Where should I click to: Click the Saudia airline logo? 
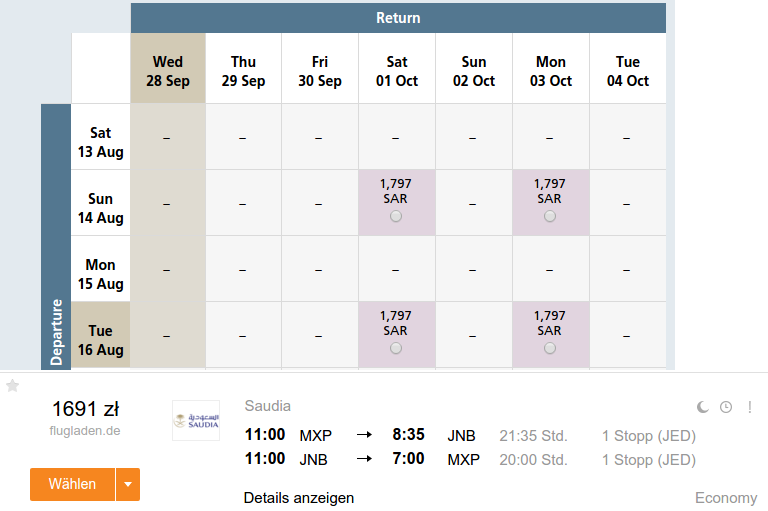[x=196, y=420]
